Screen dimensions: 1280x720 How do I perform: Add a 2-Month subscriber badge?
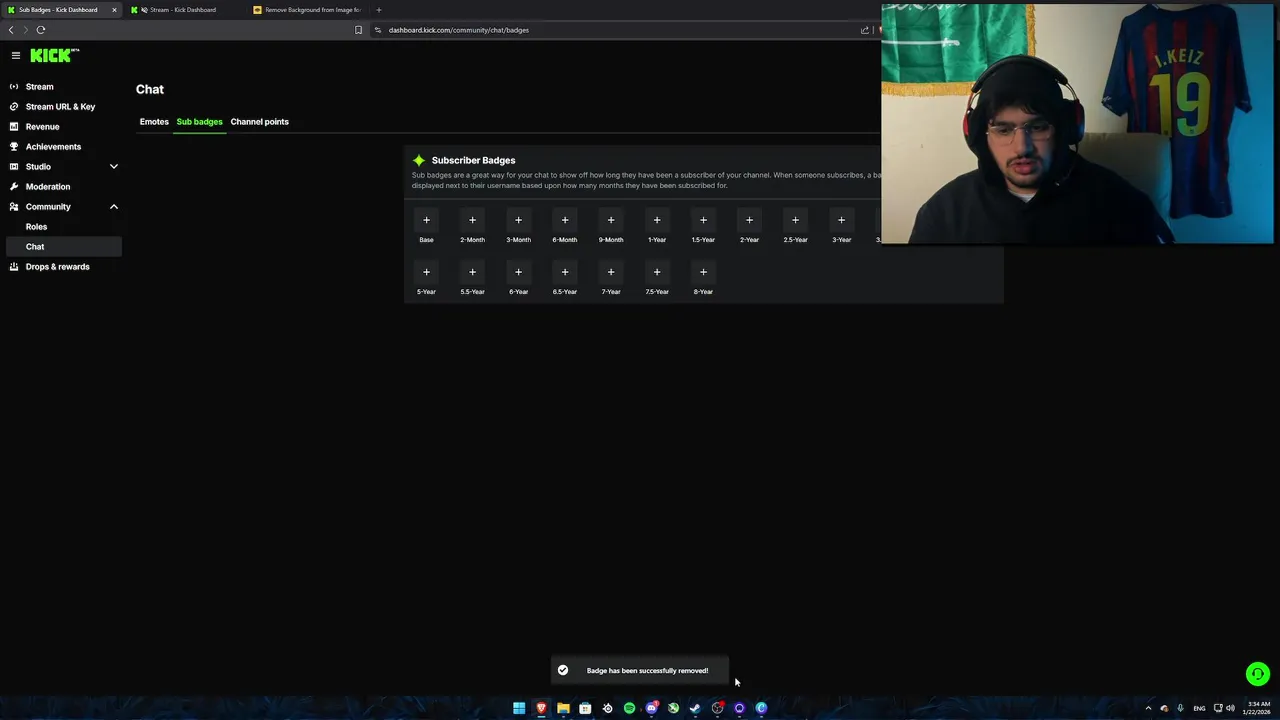pyautogui.click(x=472, y=220)
